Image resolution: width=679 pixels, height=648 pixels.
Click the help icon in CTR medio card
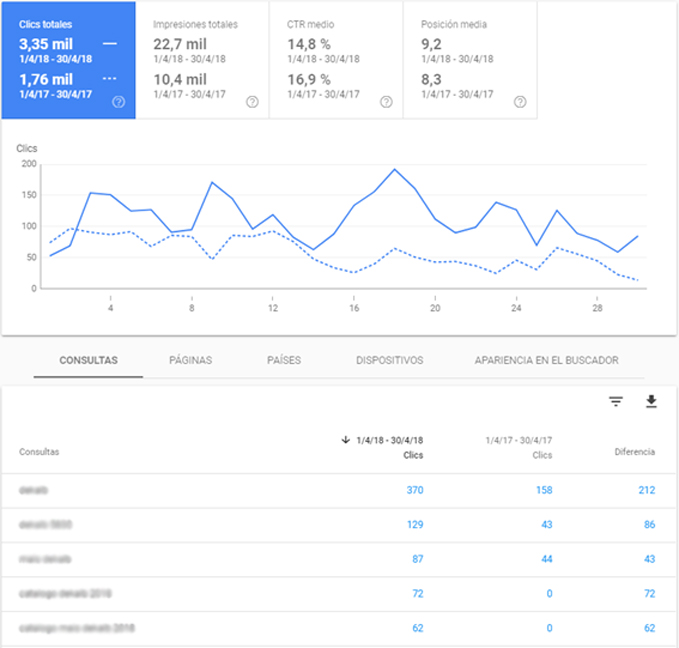click(x=386, y=101)
